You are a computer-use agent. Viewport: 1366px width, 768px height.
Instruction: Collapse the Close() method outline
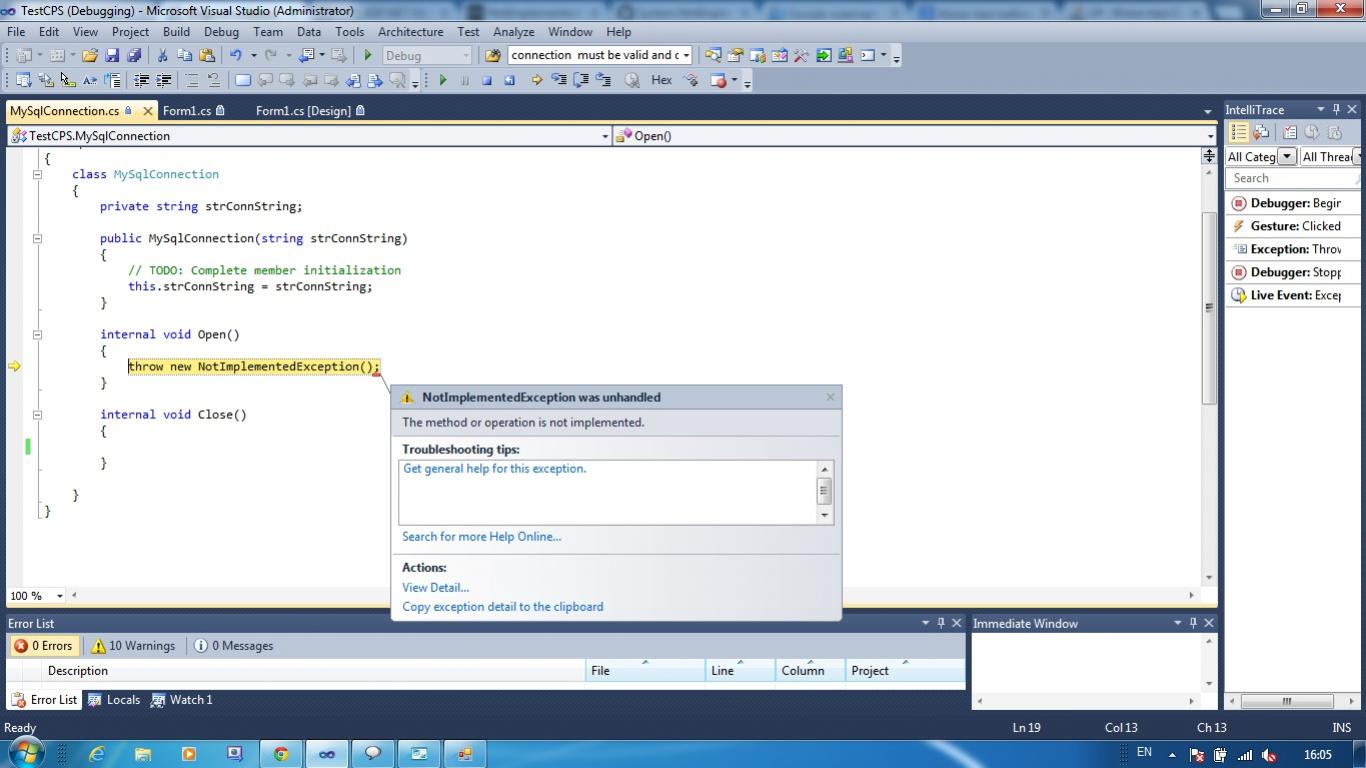click(37, 414)
